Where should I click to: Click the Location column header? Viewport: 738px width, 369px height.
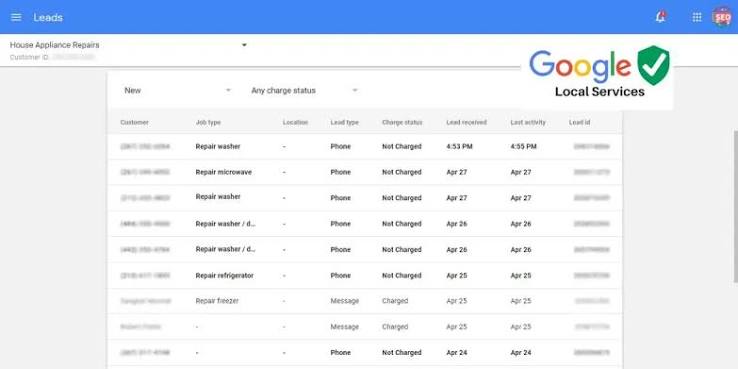tap(295, 122)
